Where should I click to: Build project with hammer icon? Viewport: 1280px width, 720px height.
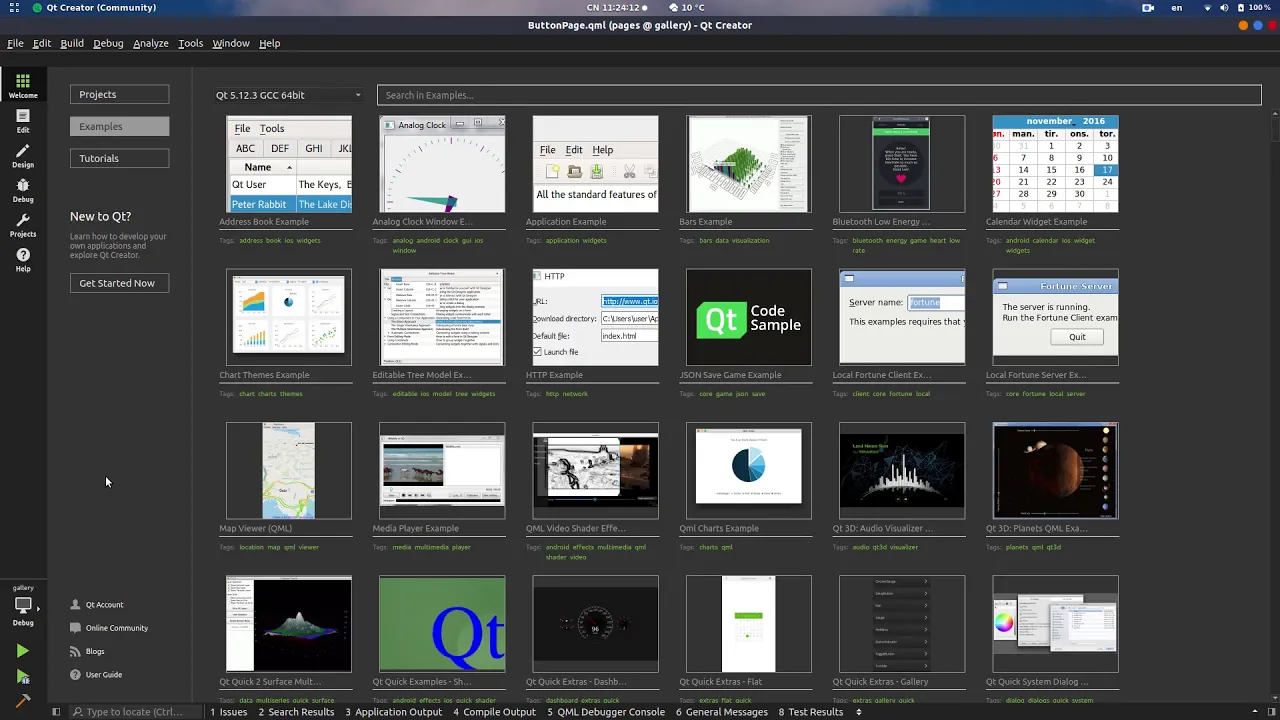tap(22, 700)
